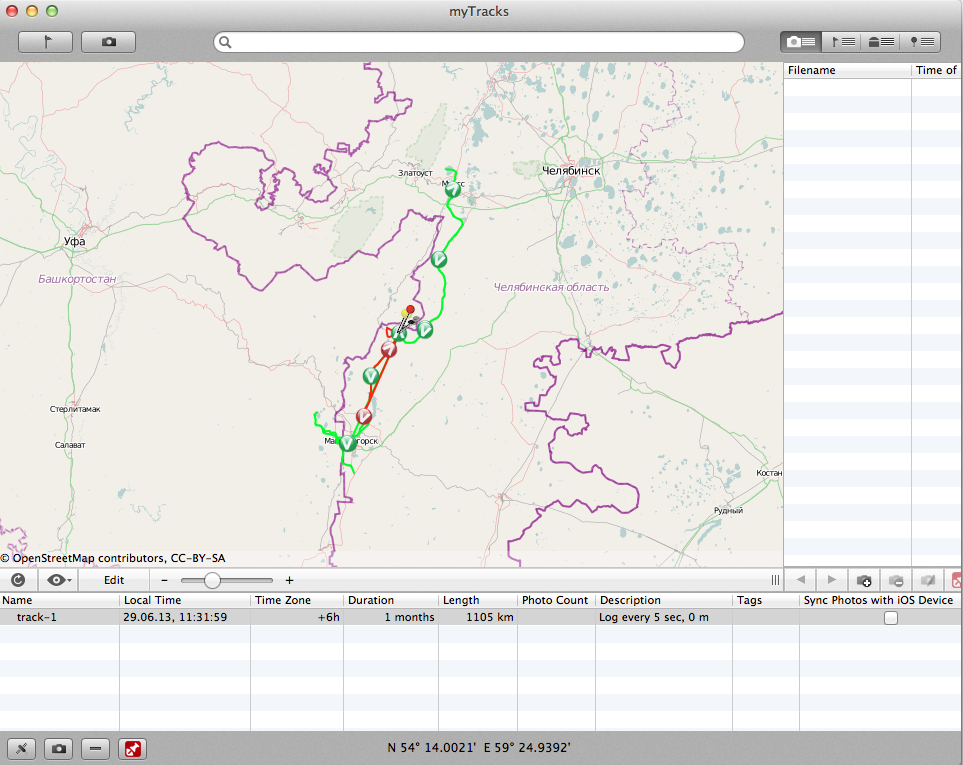
Task: Click the Description column header
Action: (663, 600)
